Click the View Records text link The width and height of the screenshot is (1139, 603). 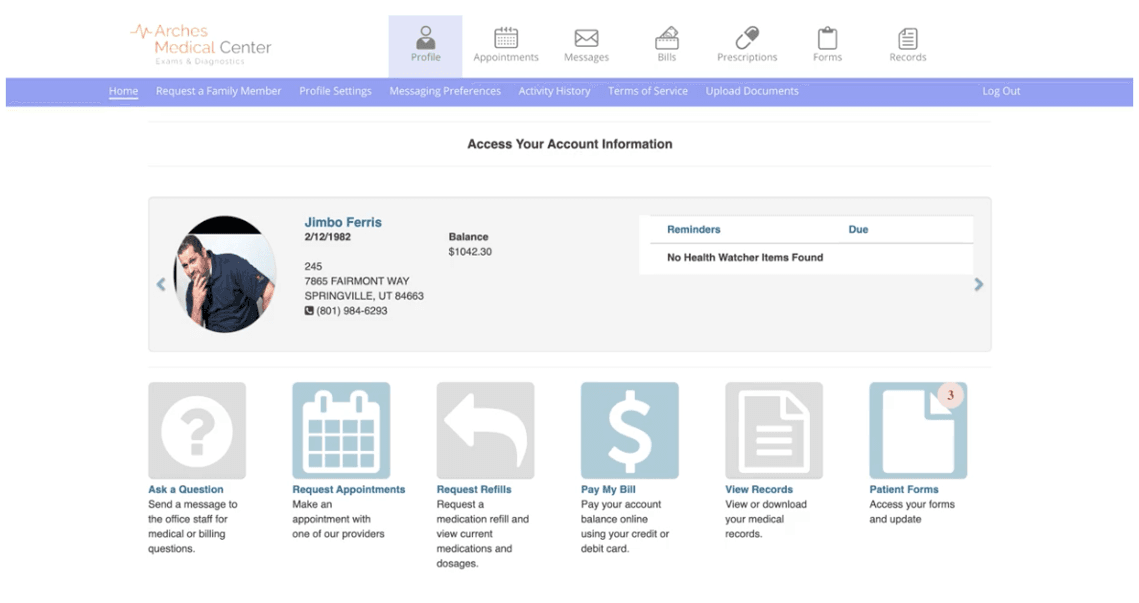pos(759,490)
